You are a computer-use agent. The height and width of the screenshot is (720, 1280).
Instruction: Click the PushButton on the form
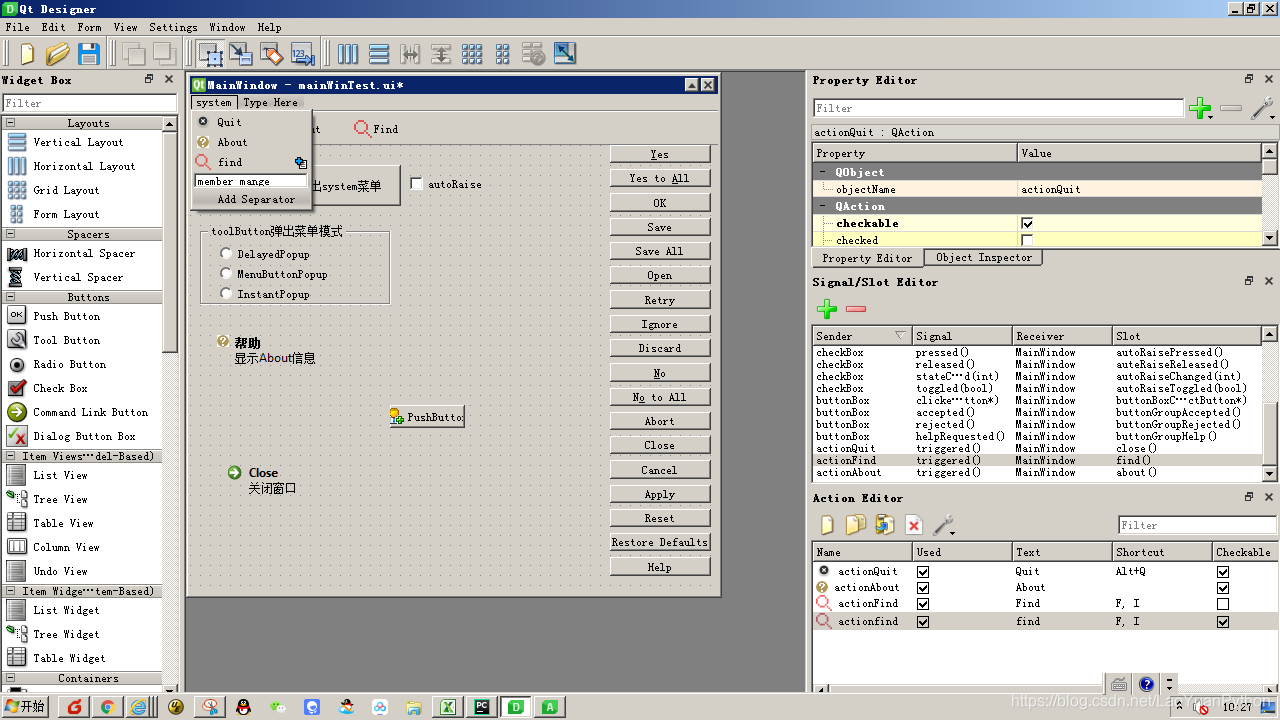tap(427, 417)
